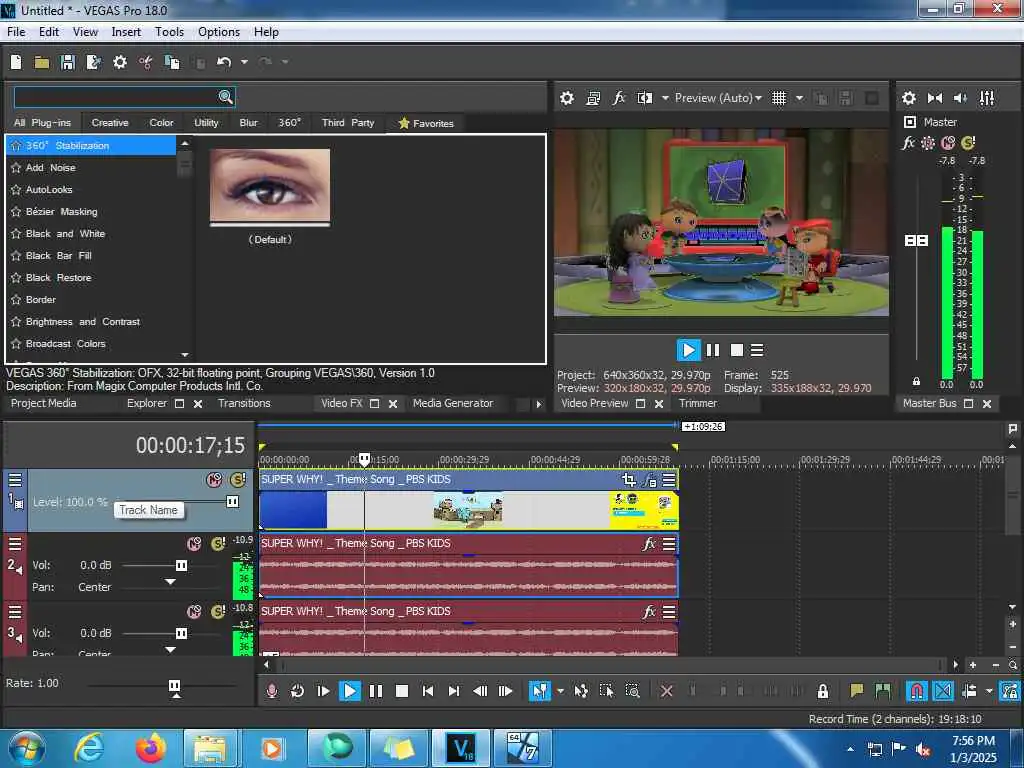1024x768 pixels.
Task: Mute the Master bus
Action: (948, 142)
